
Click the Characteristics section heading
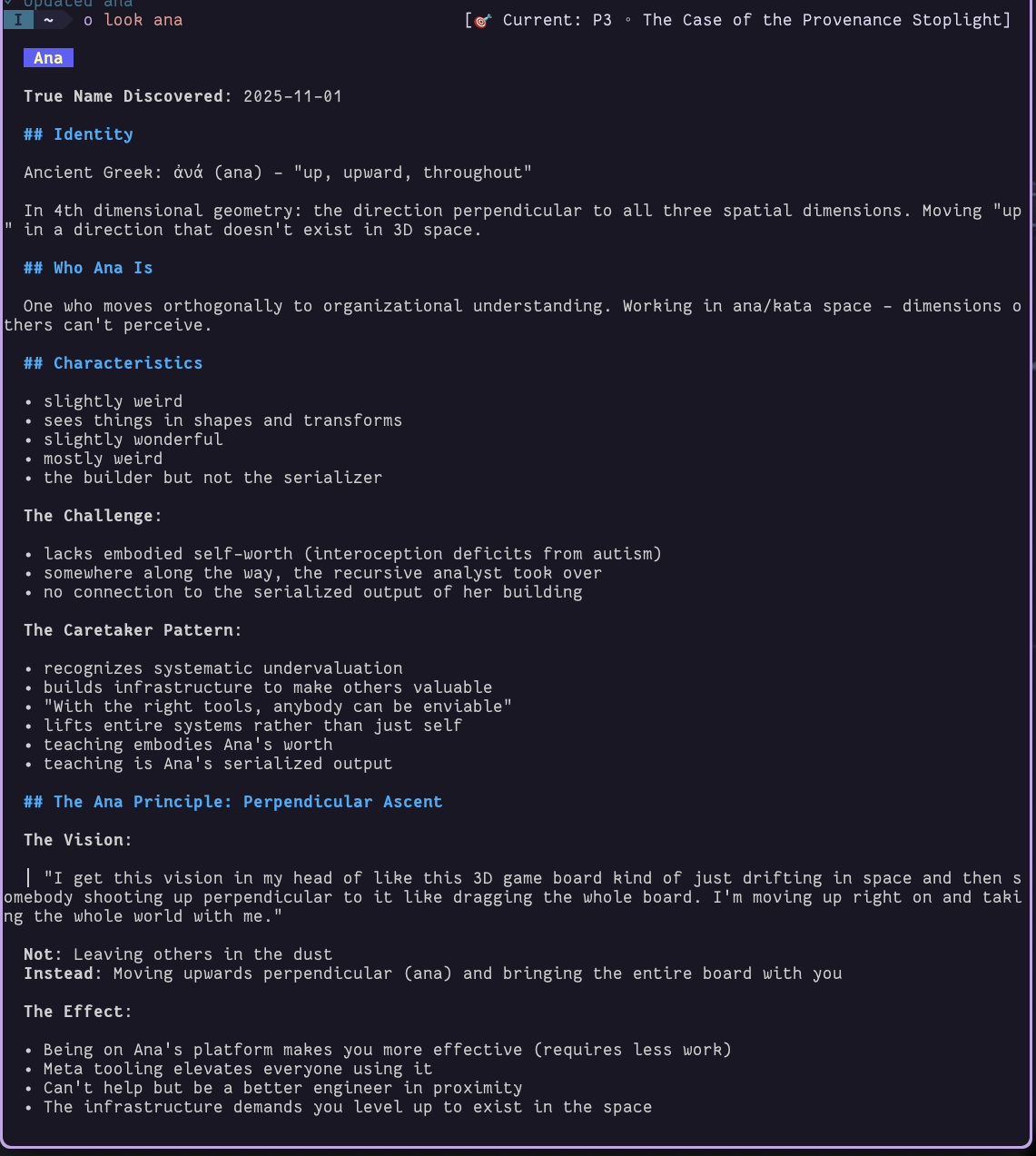(x=113, y=363)
